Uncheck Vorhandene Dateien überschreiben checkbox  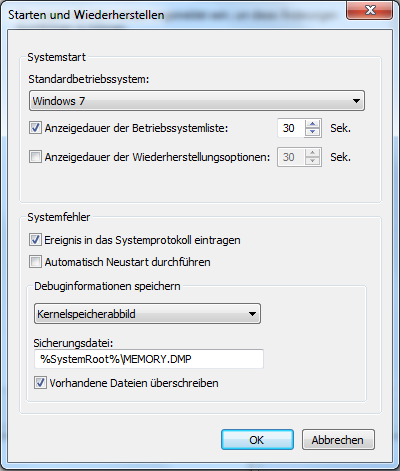click(x=40, y=383)
